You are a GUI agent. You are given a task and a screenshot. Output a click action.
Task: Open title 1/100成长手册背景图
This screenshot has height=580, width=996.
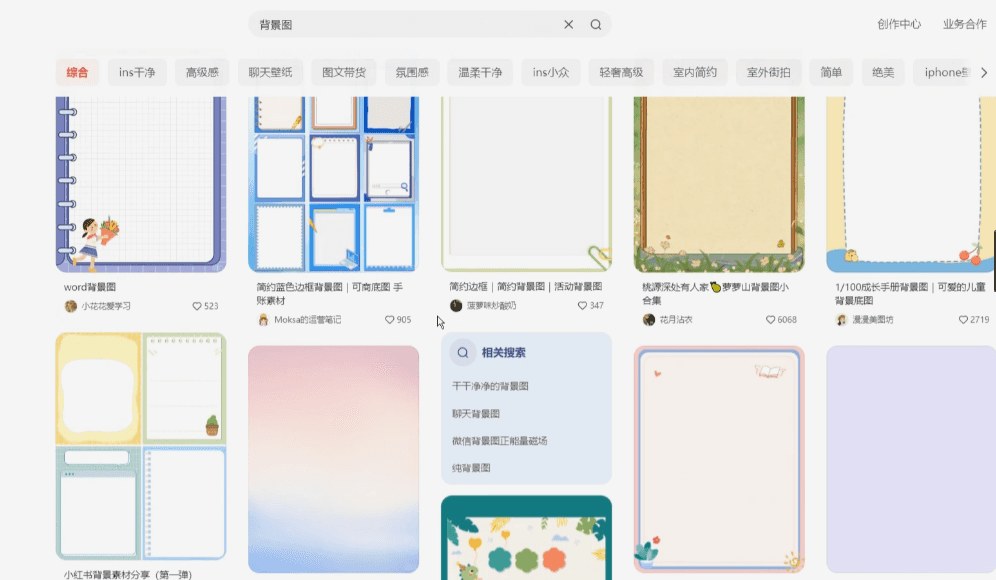click(910, 293)
